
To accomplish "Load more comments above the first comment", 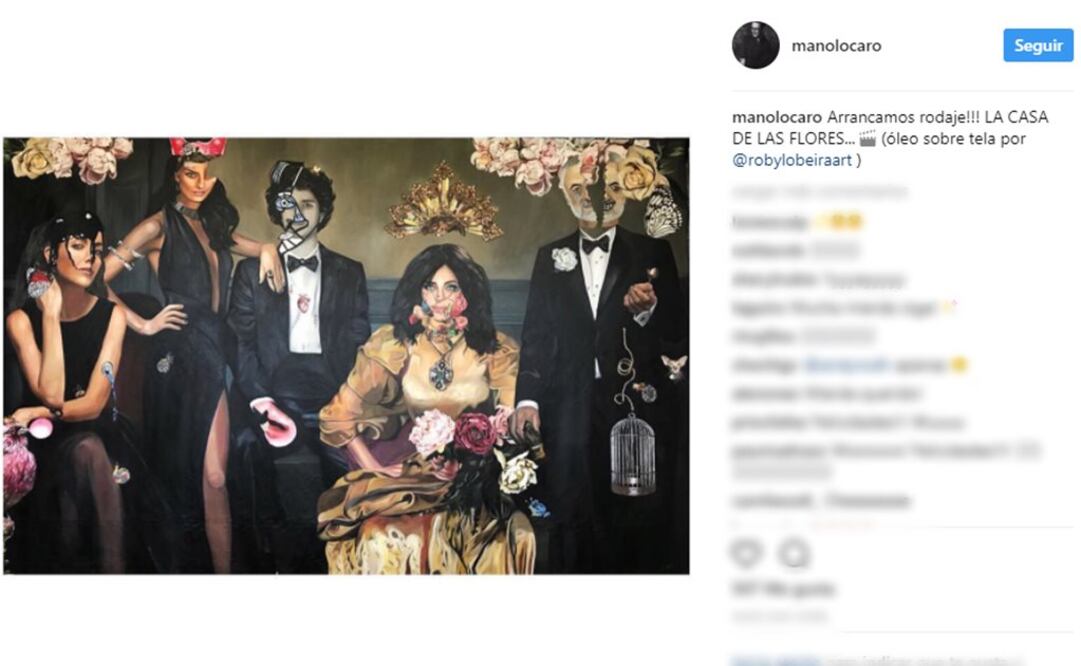I will click(x=819, y=192).
